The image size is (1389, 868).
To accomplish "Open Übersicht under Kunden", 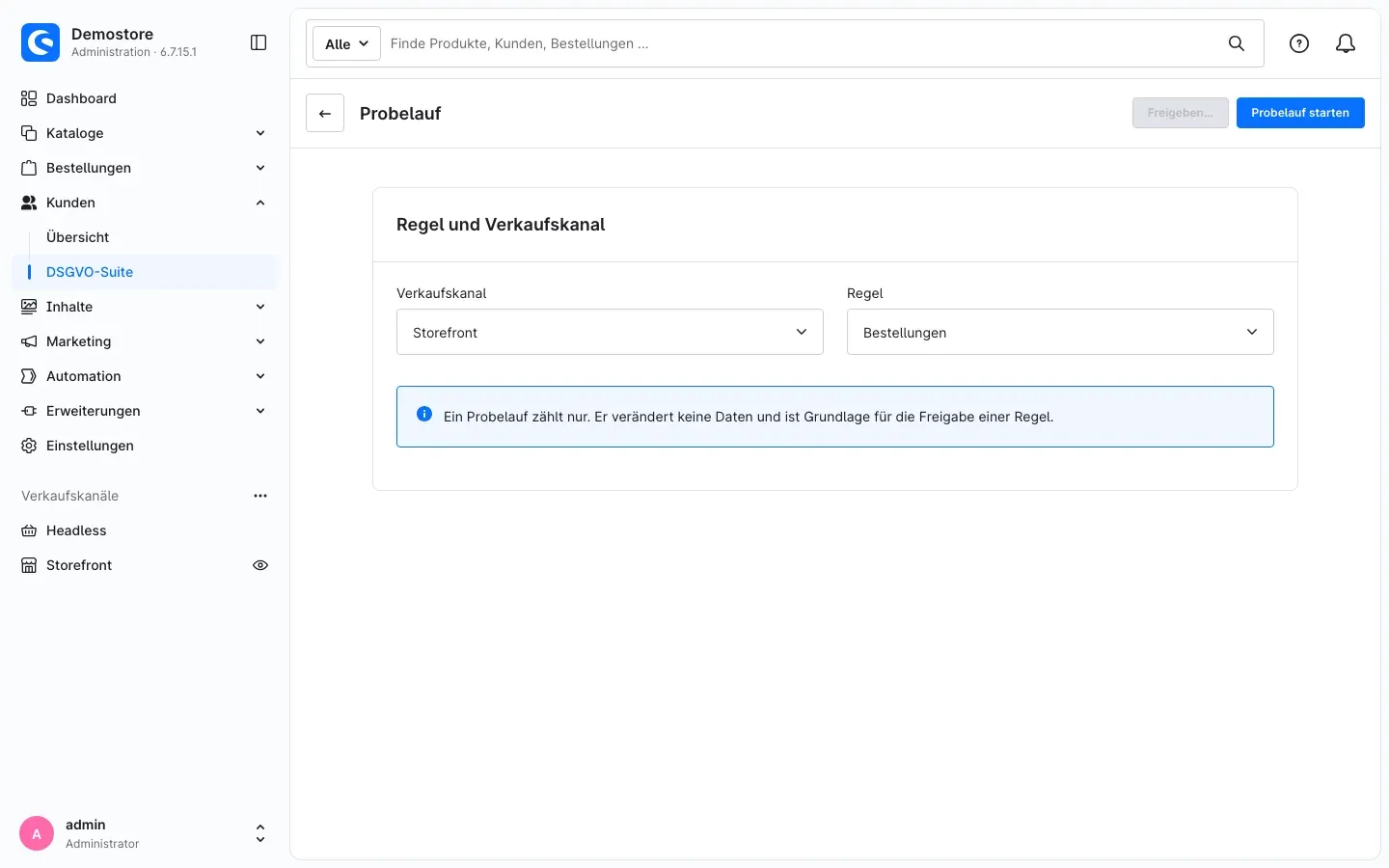I will (x=77, y=237).
